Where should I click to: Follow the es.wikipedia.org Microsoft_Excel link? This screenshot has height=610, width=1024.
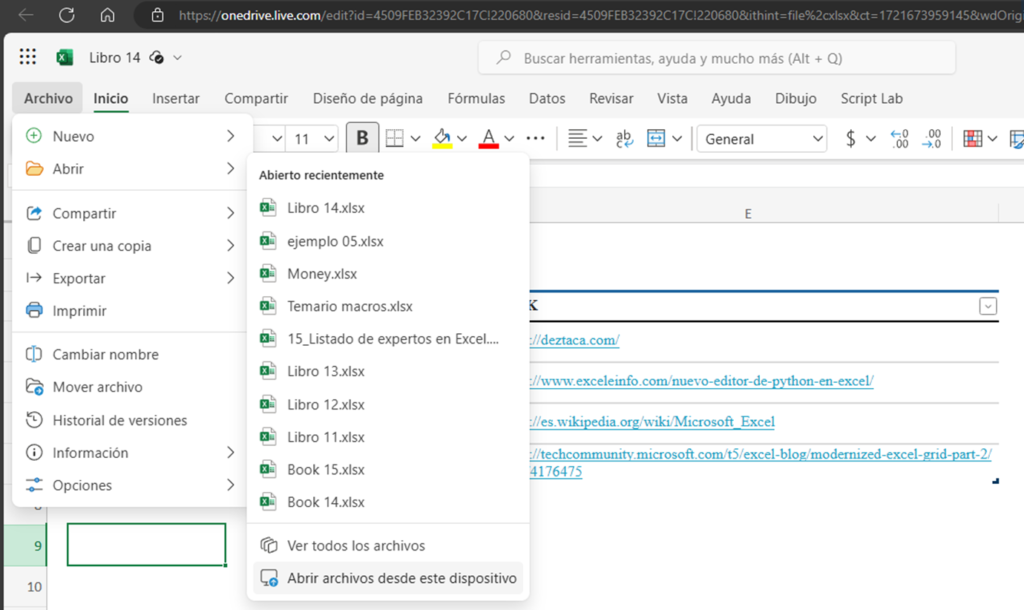[652, 421]
